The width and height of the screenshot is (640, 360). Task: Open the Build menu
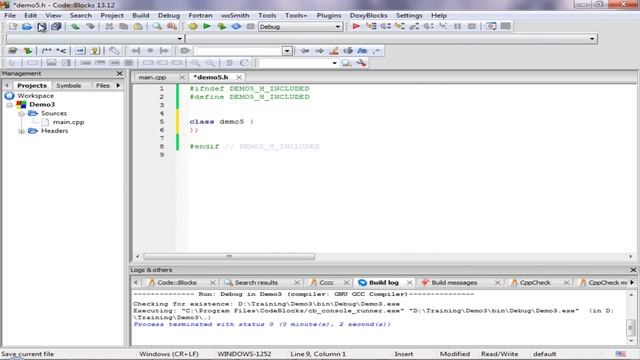141,16
